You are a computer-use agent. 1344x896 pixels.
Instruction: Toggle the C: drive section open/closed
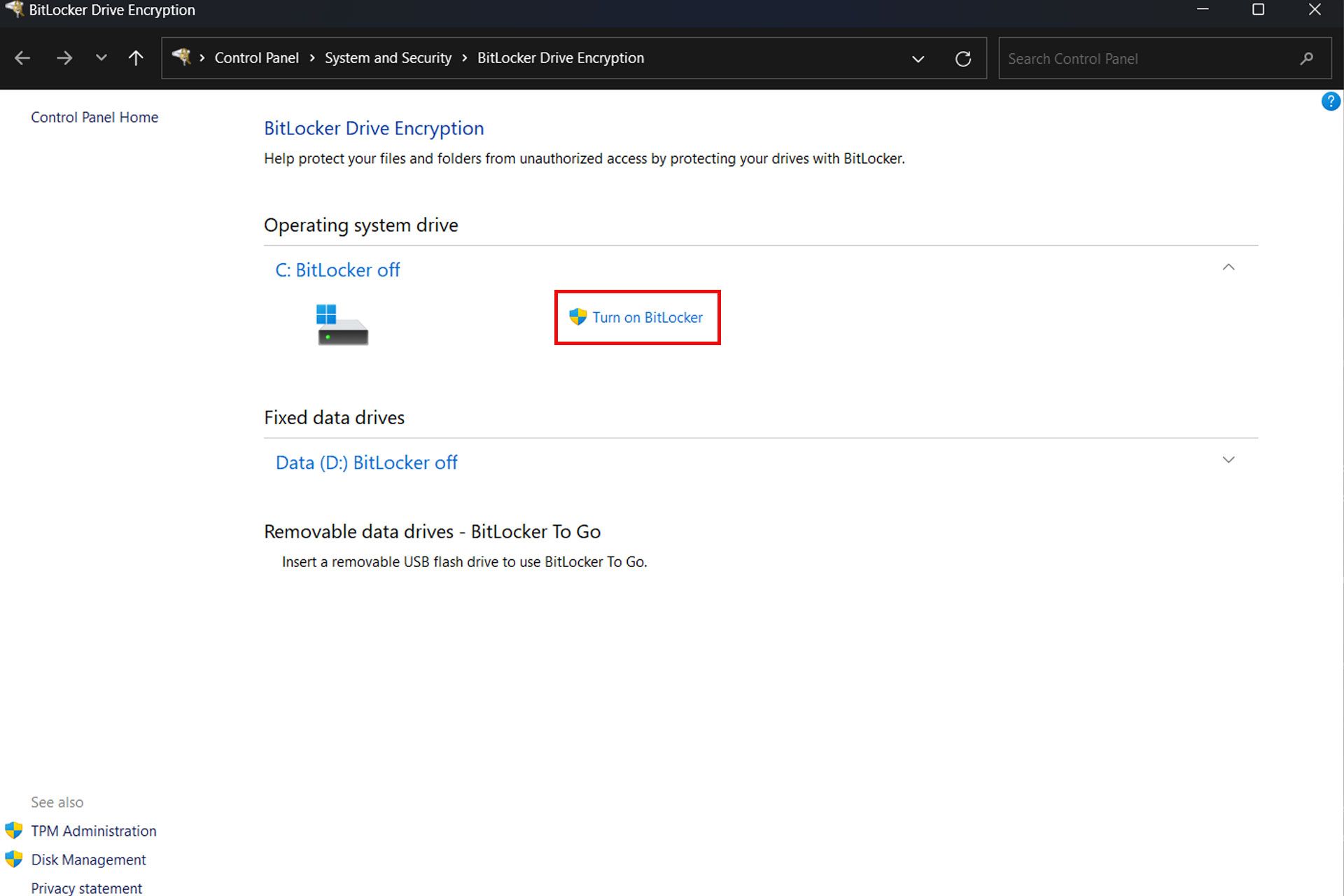click(1228, 267)
